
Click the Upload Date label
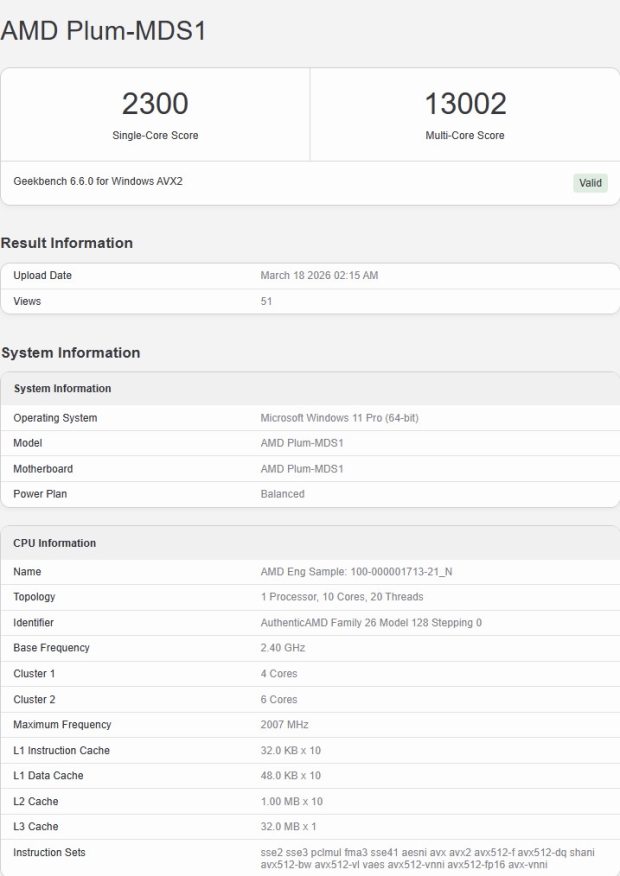[42, 275]
